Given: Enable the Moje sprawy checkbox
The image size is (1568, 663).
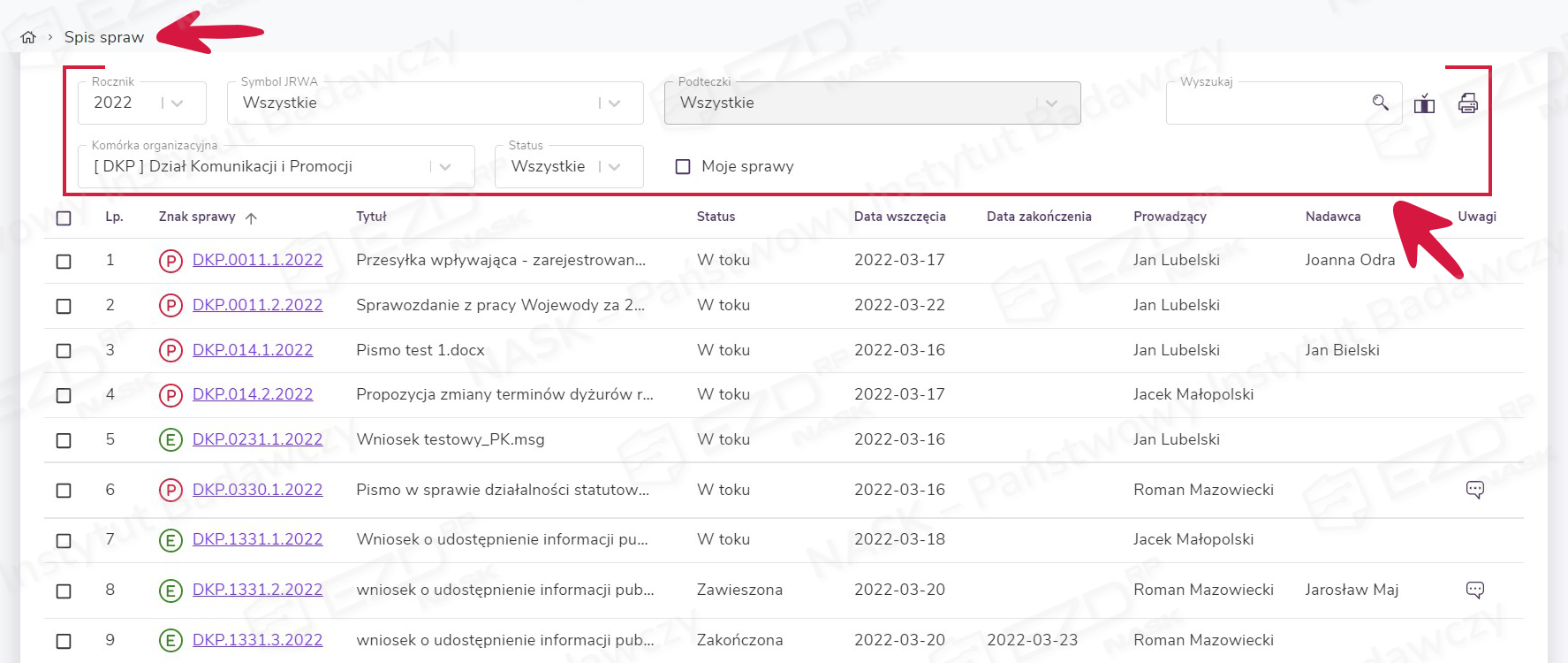Looking at the screenshot, I should point(683,167).
